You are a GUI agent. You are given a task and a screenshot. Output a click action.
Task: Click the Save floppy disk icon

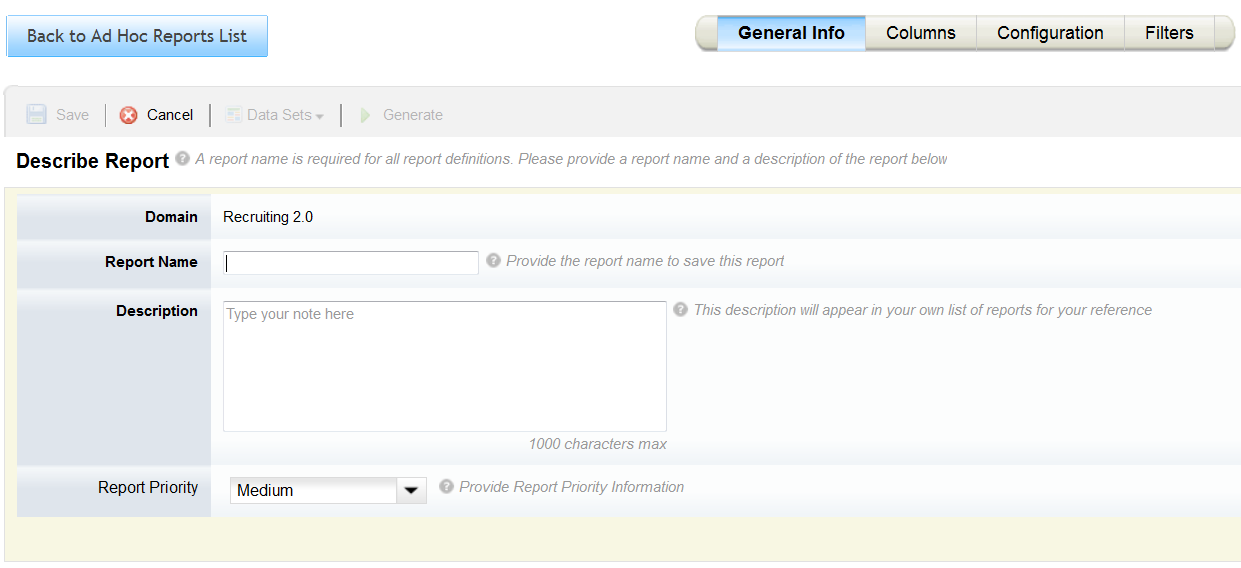[36, 114]
